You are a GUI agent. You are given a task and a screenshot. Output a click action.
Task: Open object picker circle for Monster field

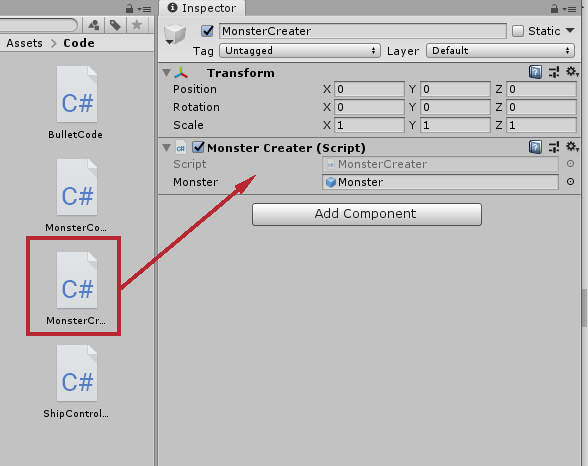point(570,182)
